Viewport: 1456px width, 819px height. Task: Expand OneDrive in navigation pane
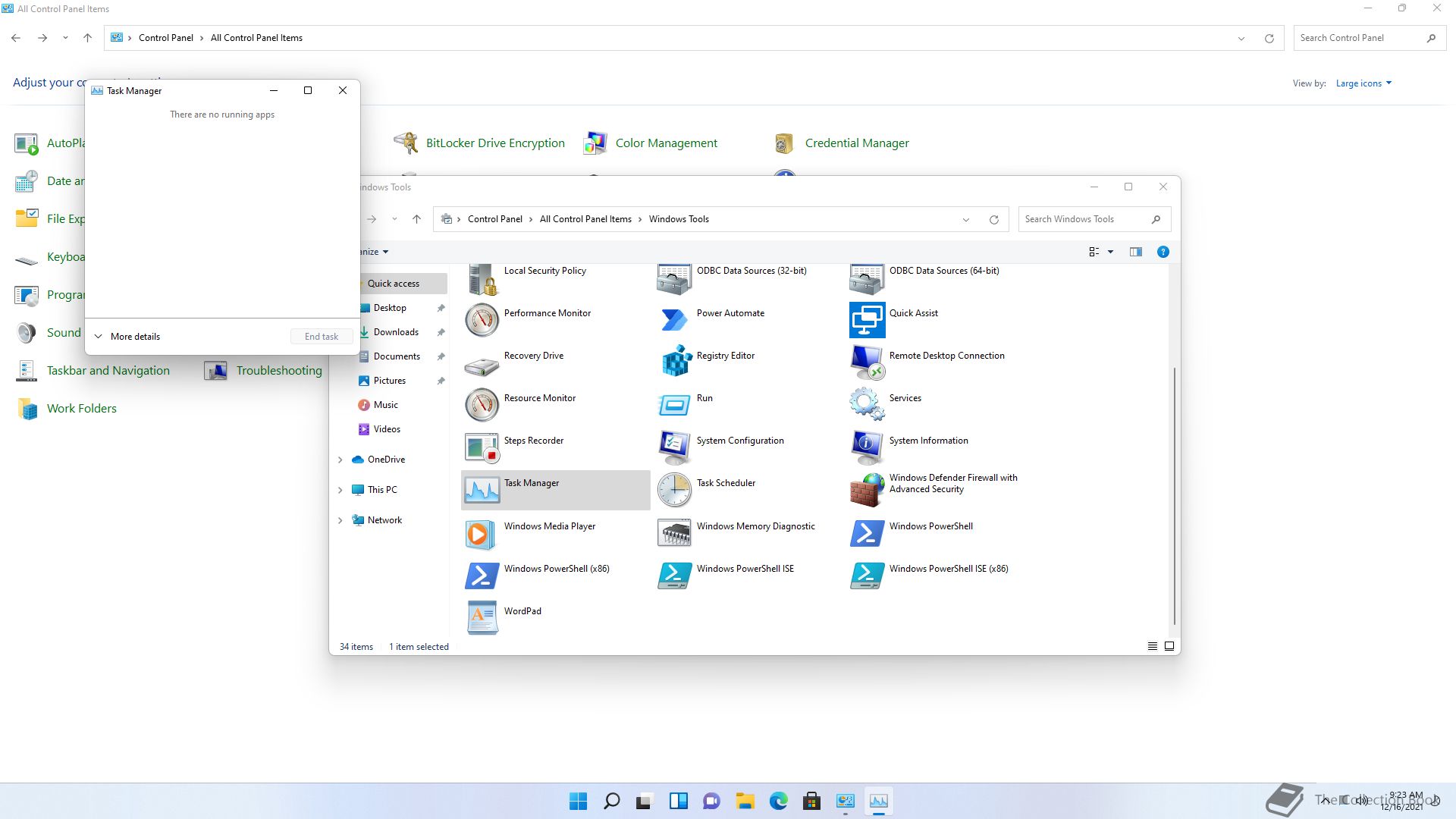[x=340, y=460]
